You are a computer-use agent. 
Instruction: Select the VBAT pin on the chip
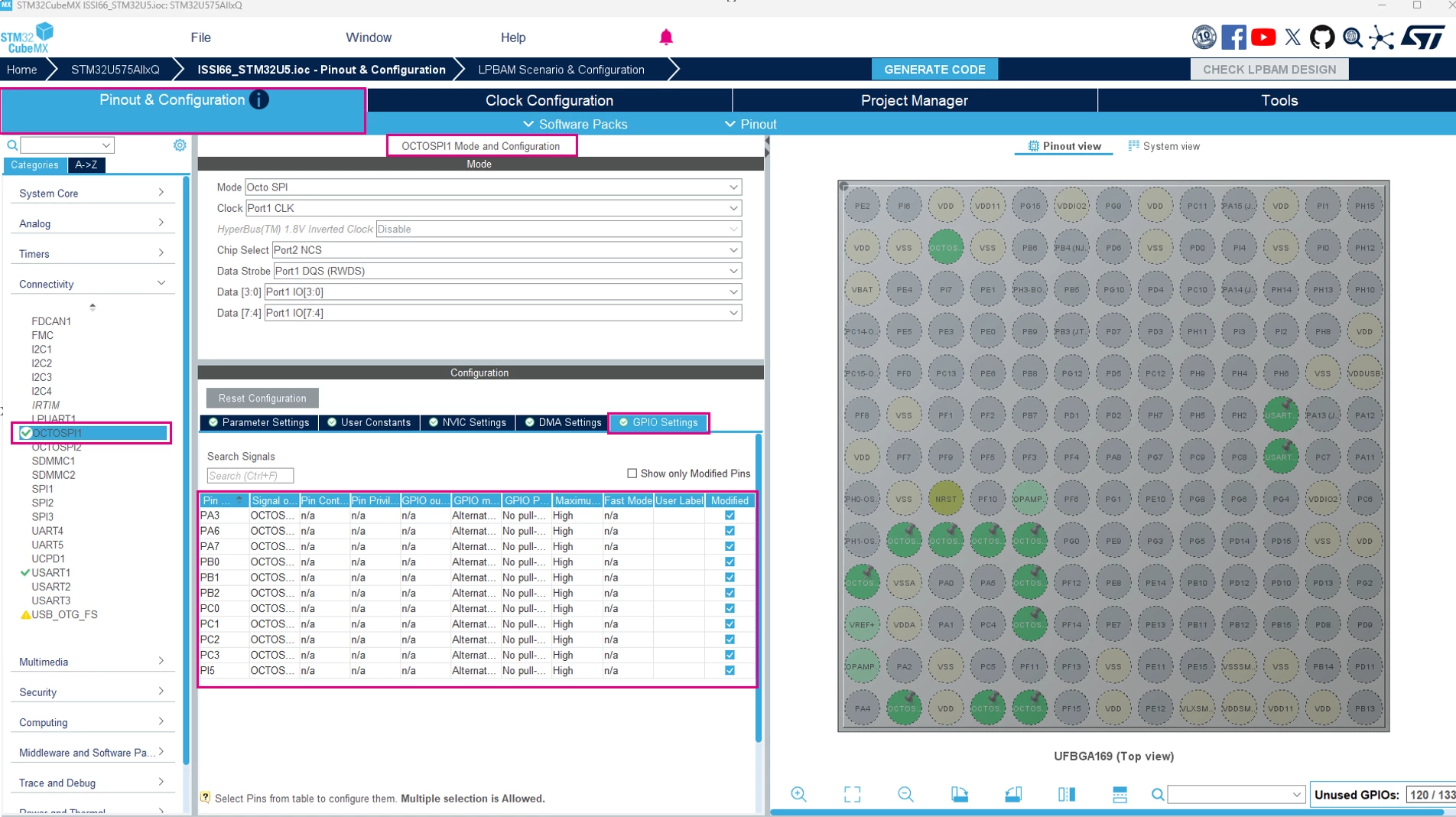(x=862, y=290)
